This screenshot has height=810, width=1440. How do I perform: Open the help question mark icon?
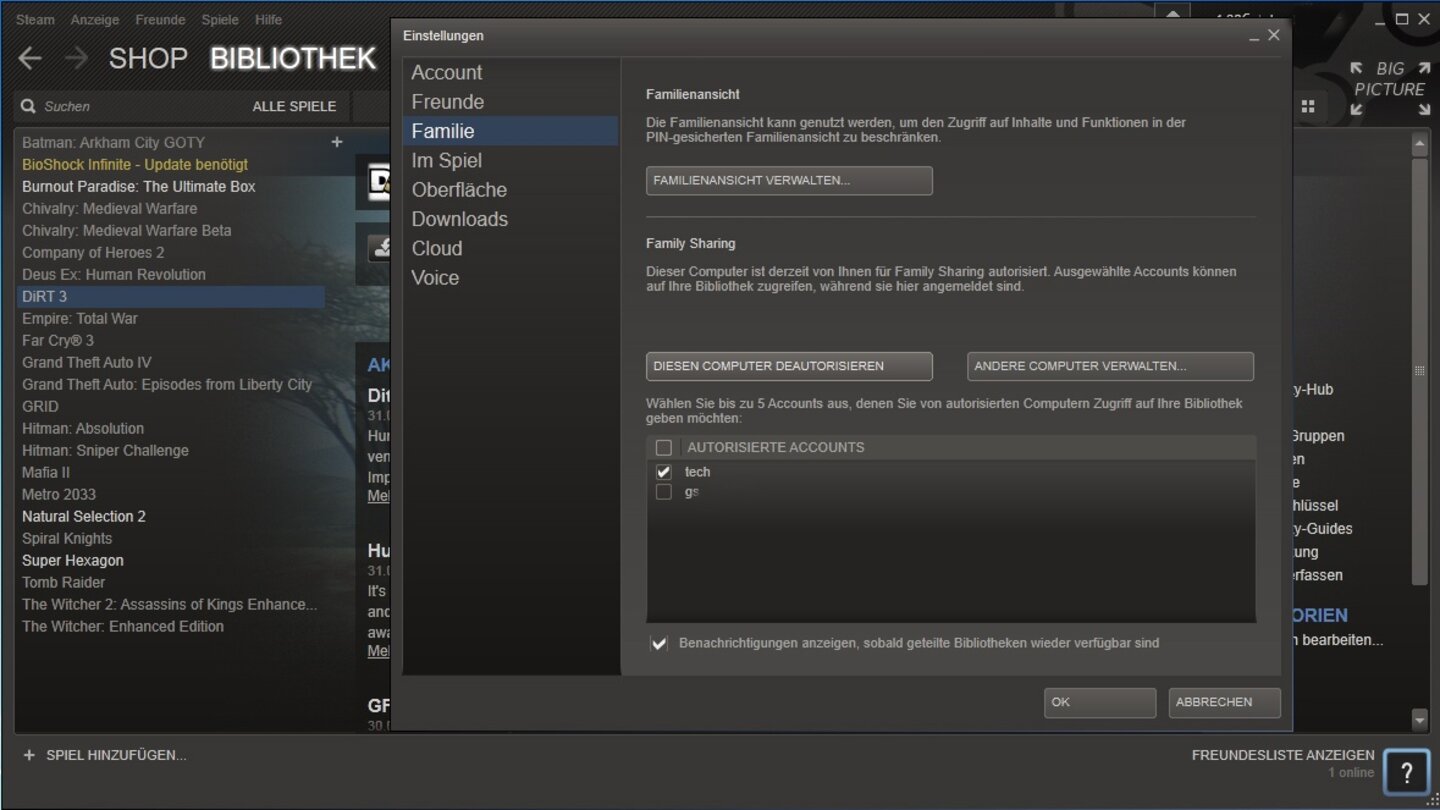tap(1406, 771)
